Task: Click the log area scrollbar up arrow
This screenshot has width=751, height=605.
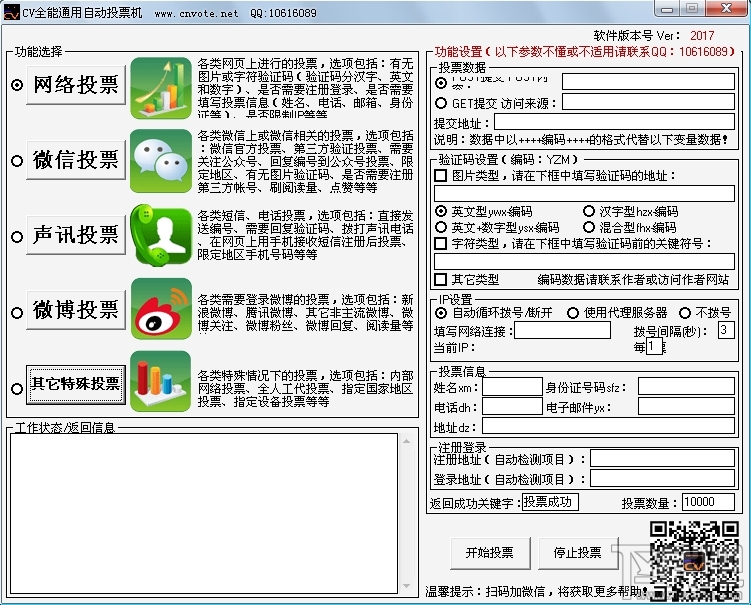Action: coord(406,441)
